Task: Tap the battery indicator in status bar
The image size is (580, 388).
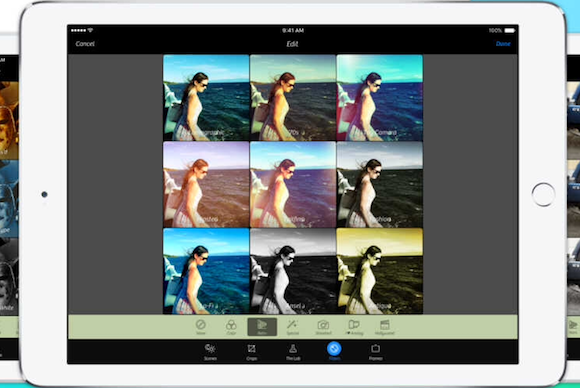Action: click(x=510, y=30)
